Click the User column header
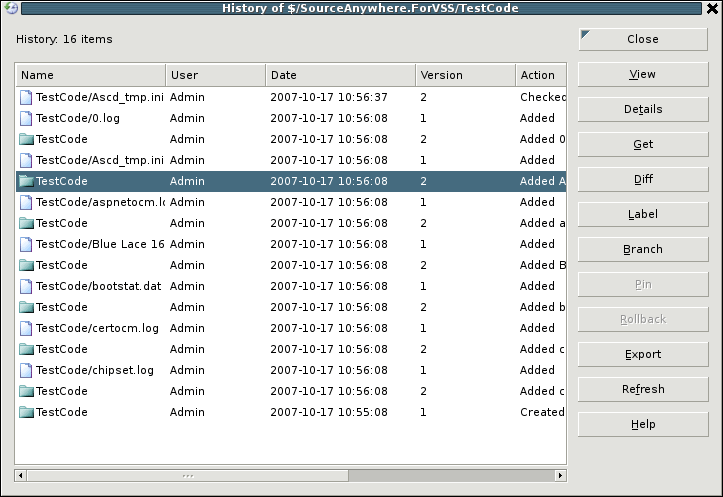The height and width of the screenshot is (497, 723). pos(215,75)
